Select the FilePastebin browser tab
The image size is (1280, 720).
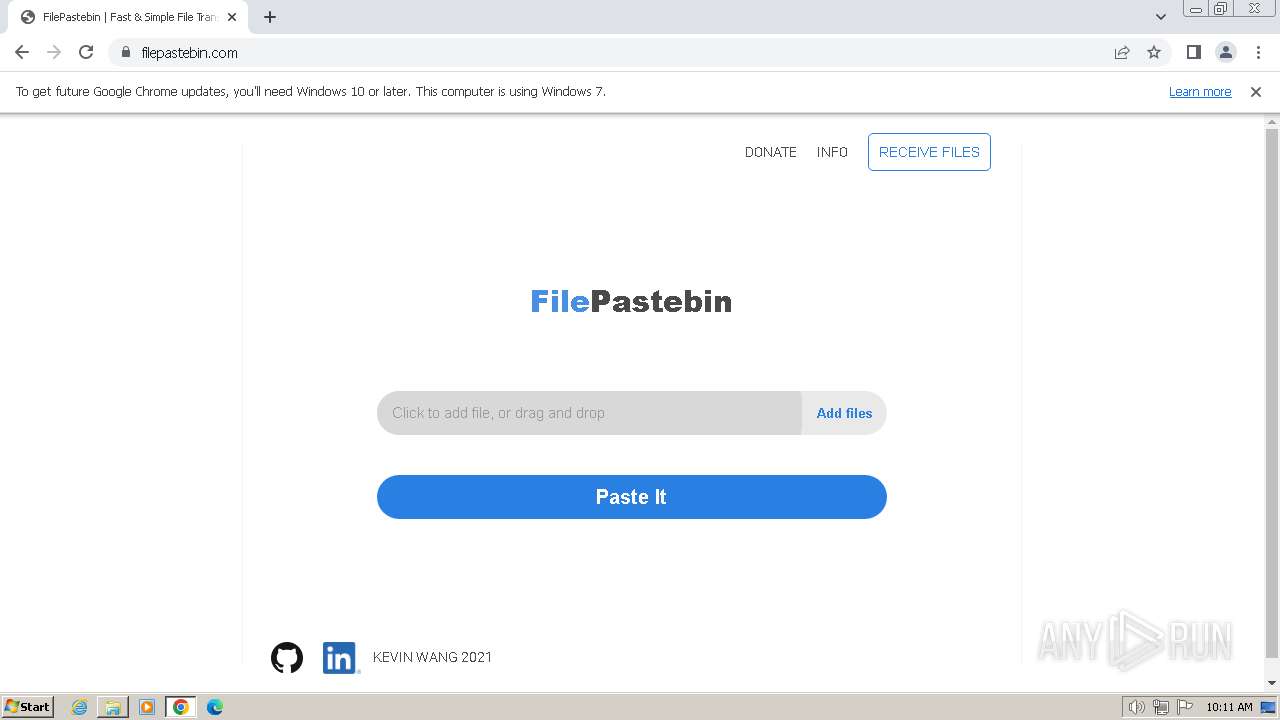click(127, 17)
